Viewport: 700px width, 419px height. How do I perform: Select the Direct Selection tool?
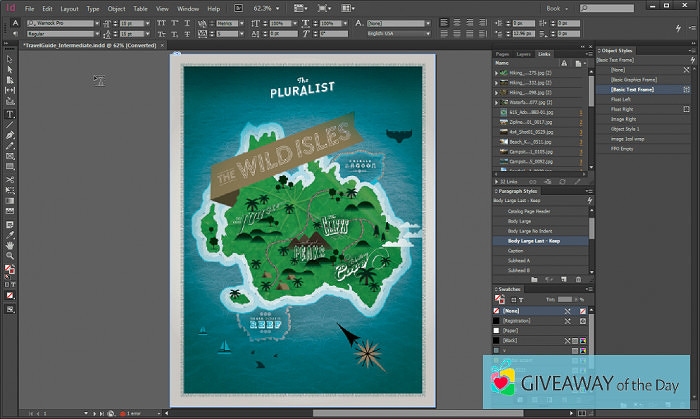tap(10, 68)
